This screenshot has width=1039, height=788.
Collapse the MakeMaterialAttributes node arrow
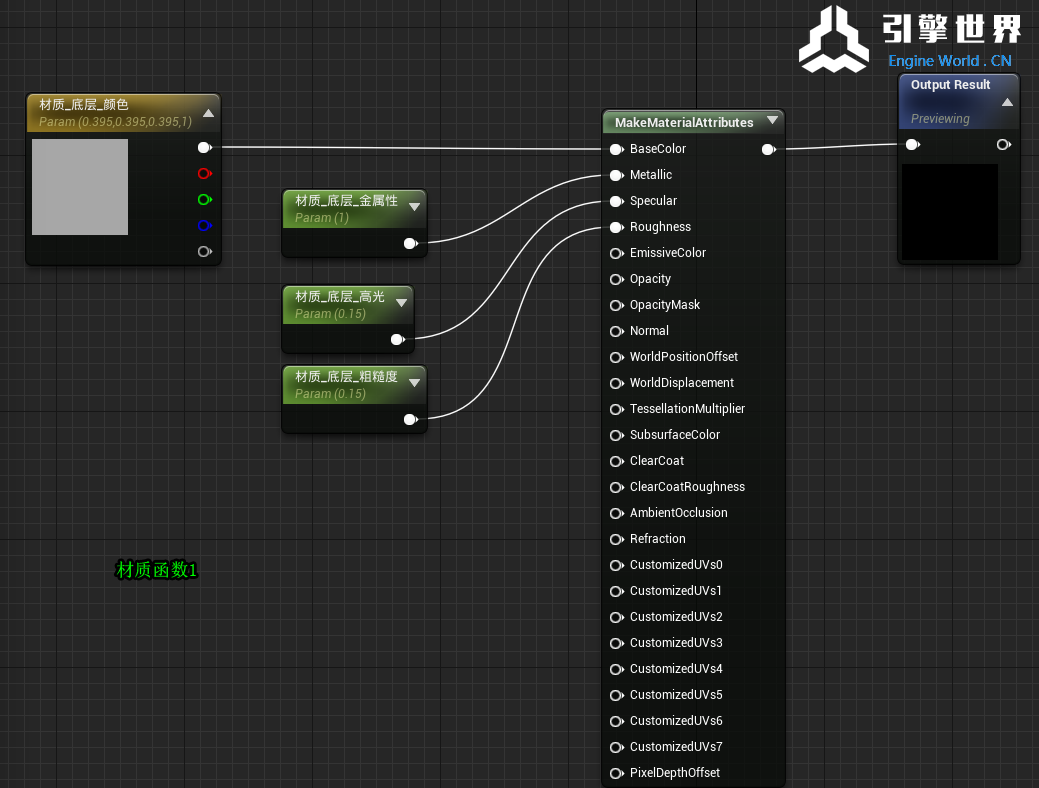click(x=772, y=121)
